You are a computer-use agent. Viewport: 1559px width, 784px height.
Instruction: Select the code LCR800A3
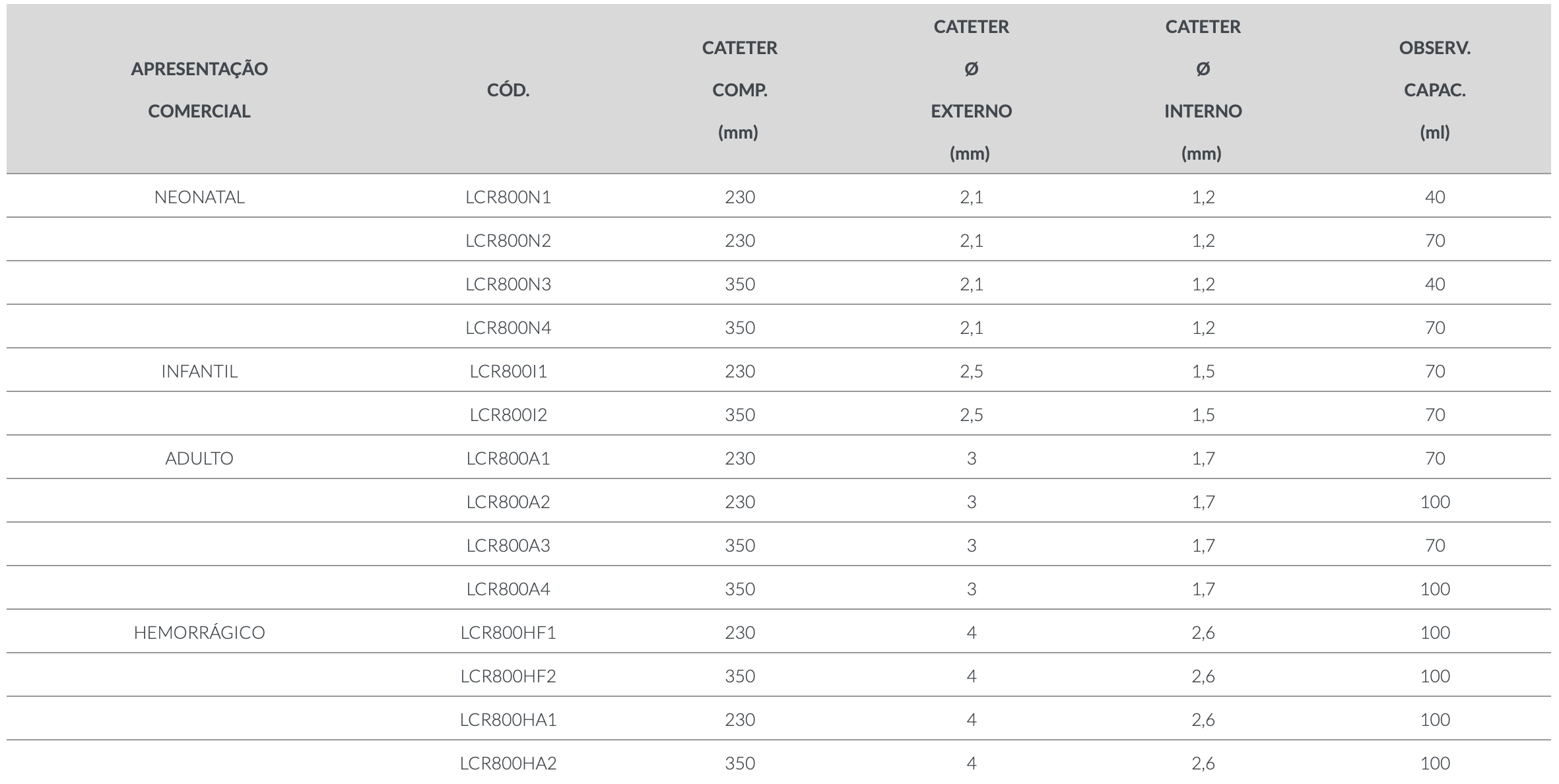coord(508,545)
